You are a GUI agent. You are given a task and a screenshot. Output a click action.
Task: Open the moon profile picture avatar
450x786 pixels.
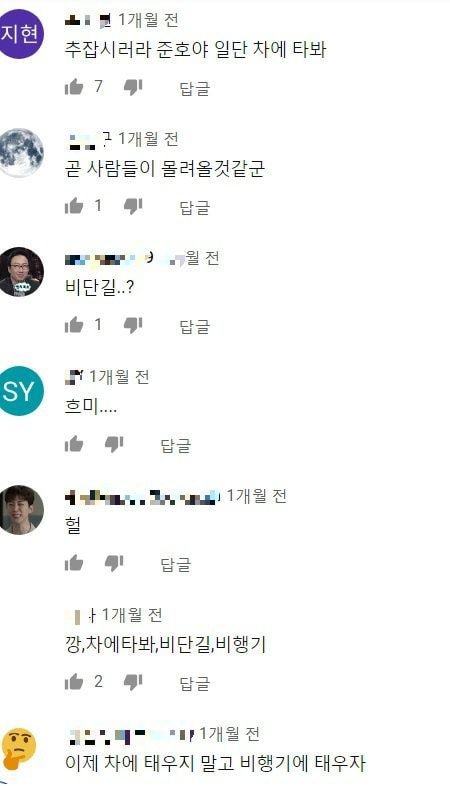[x=21, y=153]
